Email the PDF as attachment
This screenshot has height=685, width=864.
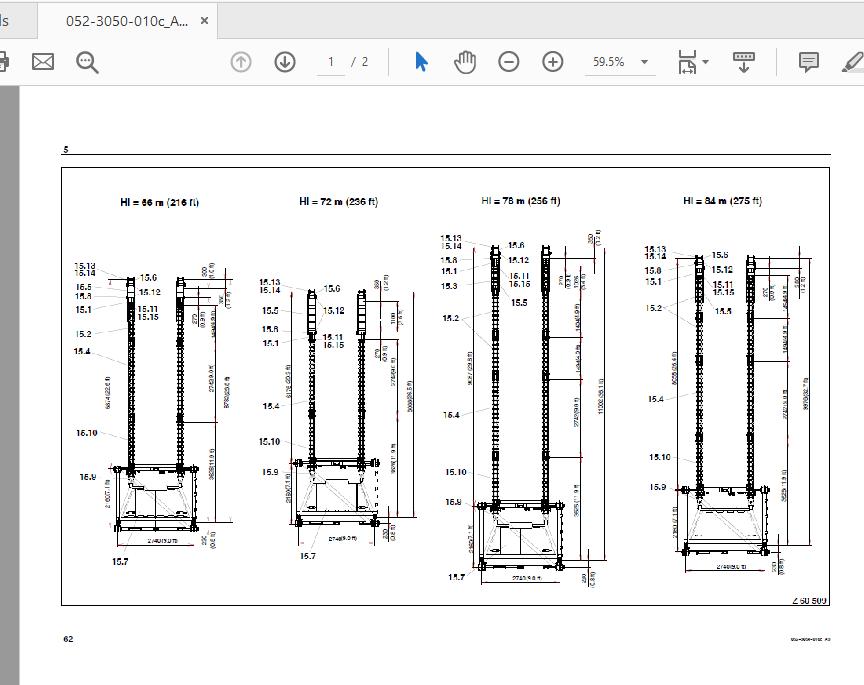(x=42, y=61)
